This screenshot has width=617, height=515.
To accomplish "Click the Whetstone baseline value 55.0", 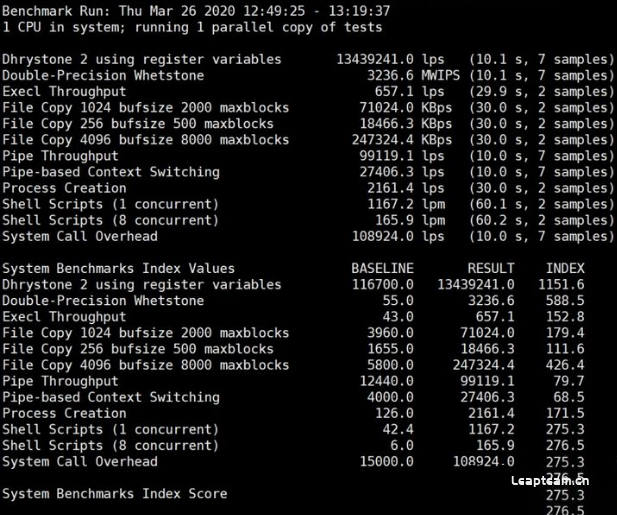I will click(398, 301).
